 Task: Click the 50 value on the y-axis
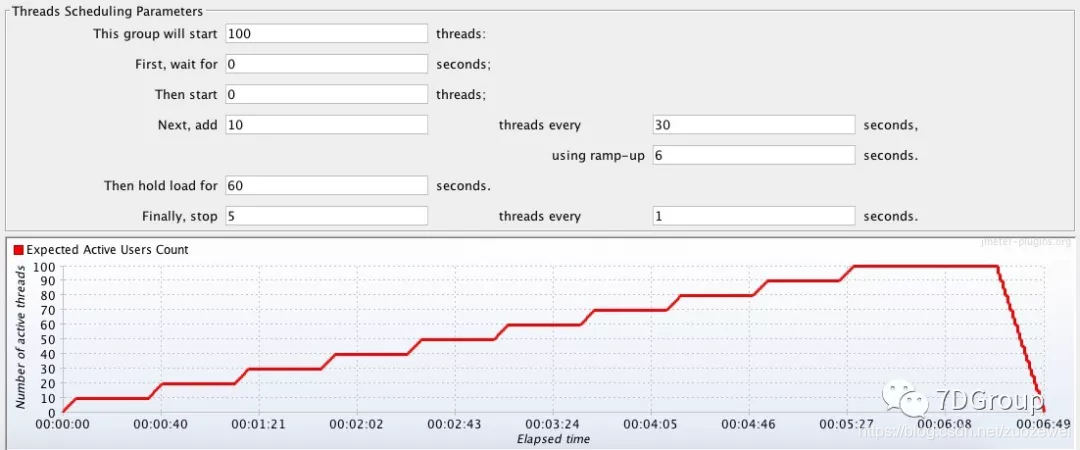49,339
